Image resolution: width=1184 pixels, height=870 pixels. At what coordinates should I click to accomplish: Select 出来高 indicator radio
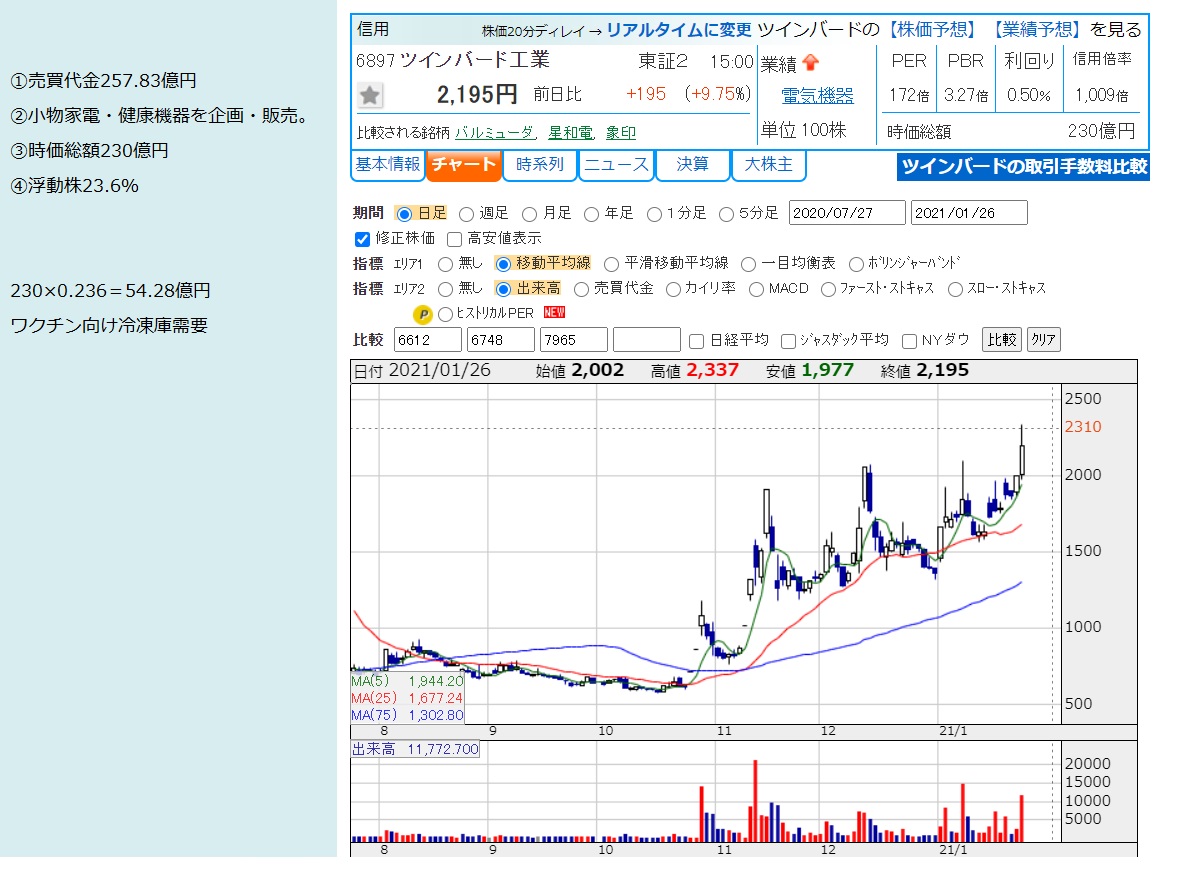pos(503,289)
